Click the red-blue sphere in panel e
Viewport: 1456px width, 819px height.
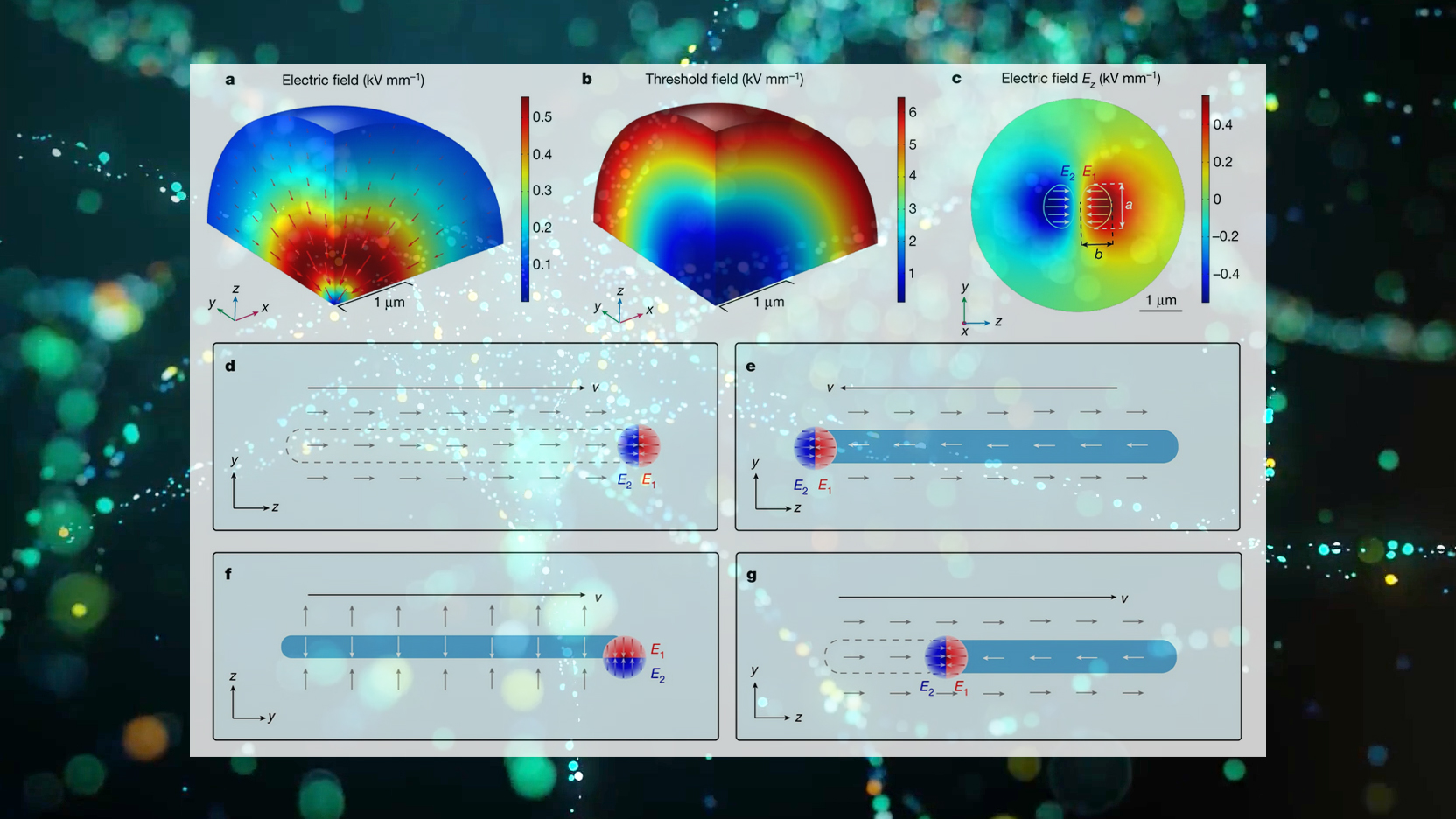click(x=815, y=447)
